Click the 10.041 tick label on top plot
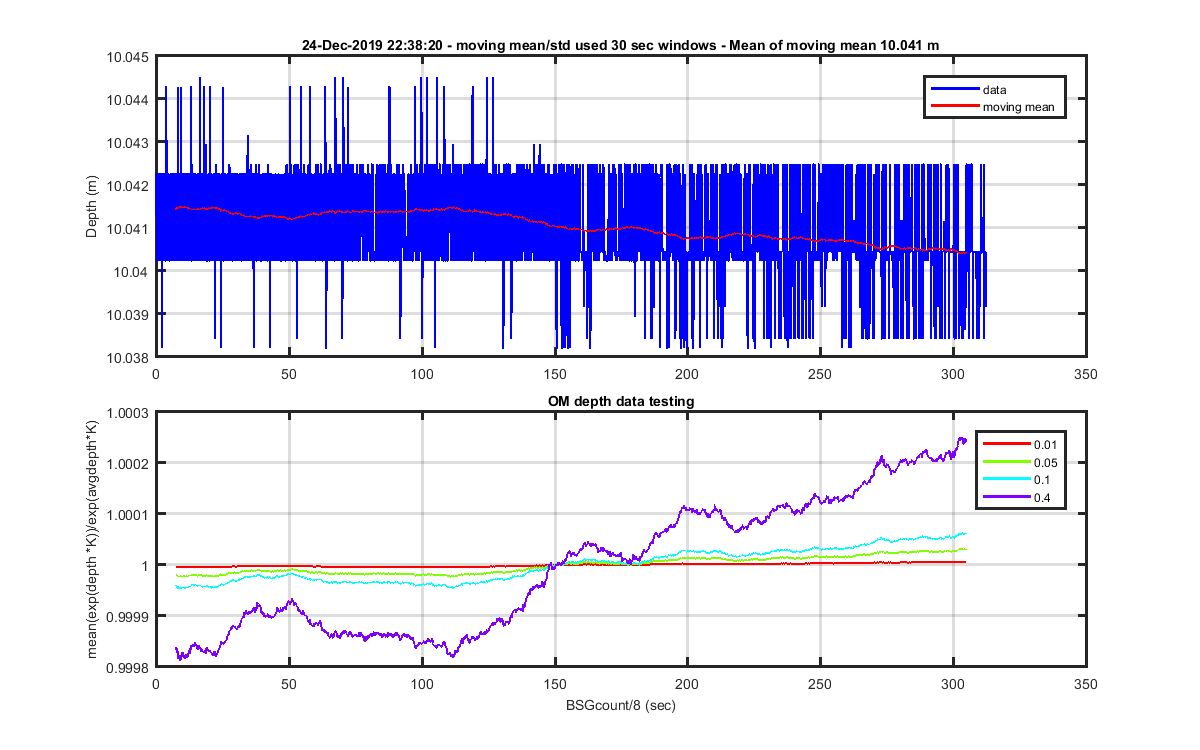This screenshot has height=750, width=1200. [x=127, y=229]
